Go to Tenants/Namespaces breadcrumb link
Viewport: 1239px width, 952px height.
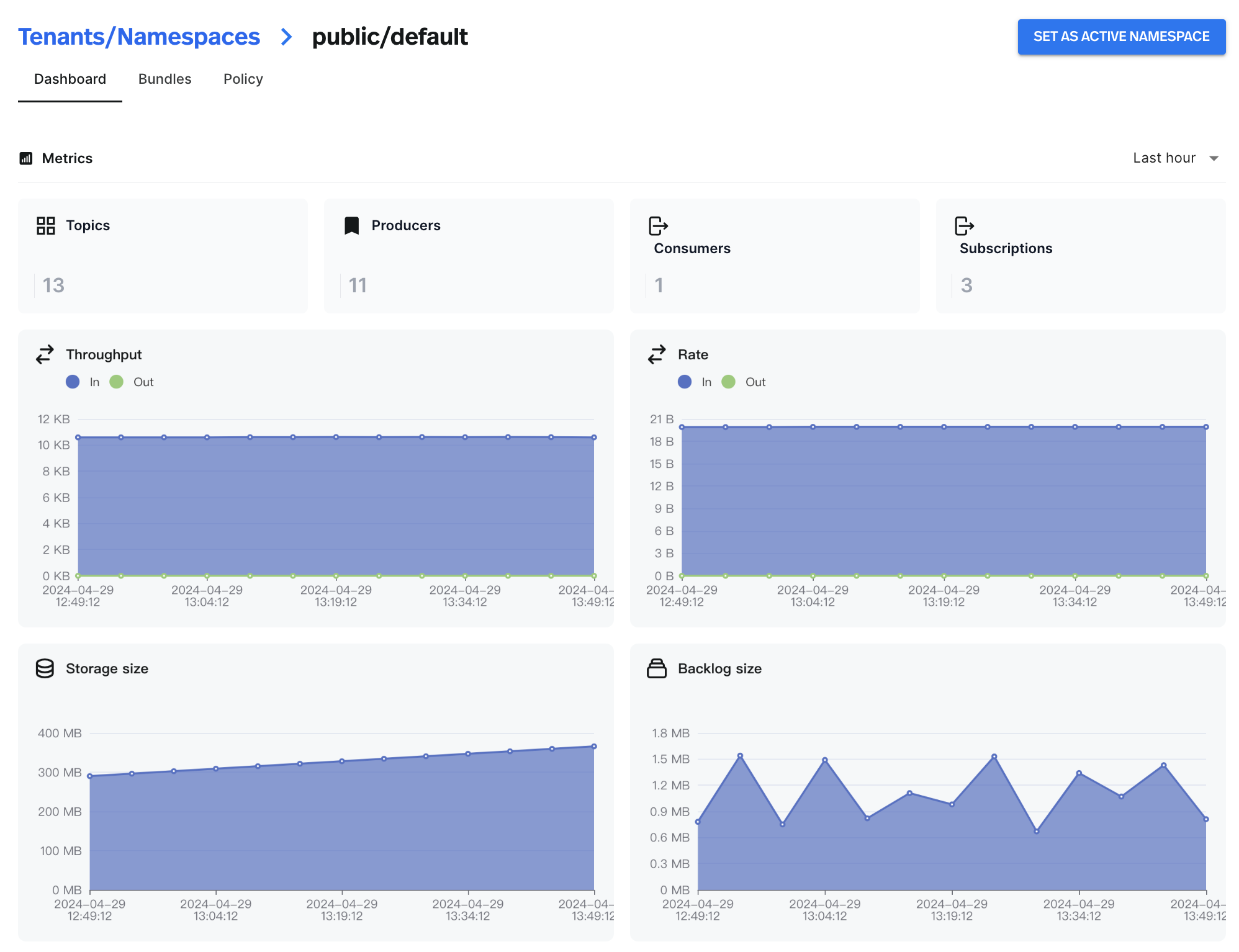coord(139,37)
